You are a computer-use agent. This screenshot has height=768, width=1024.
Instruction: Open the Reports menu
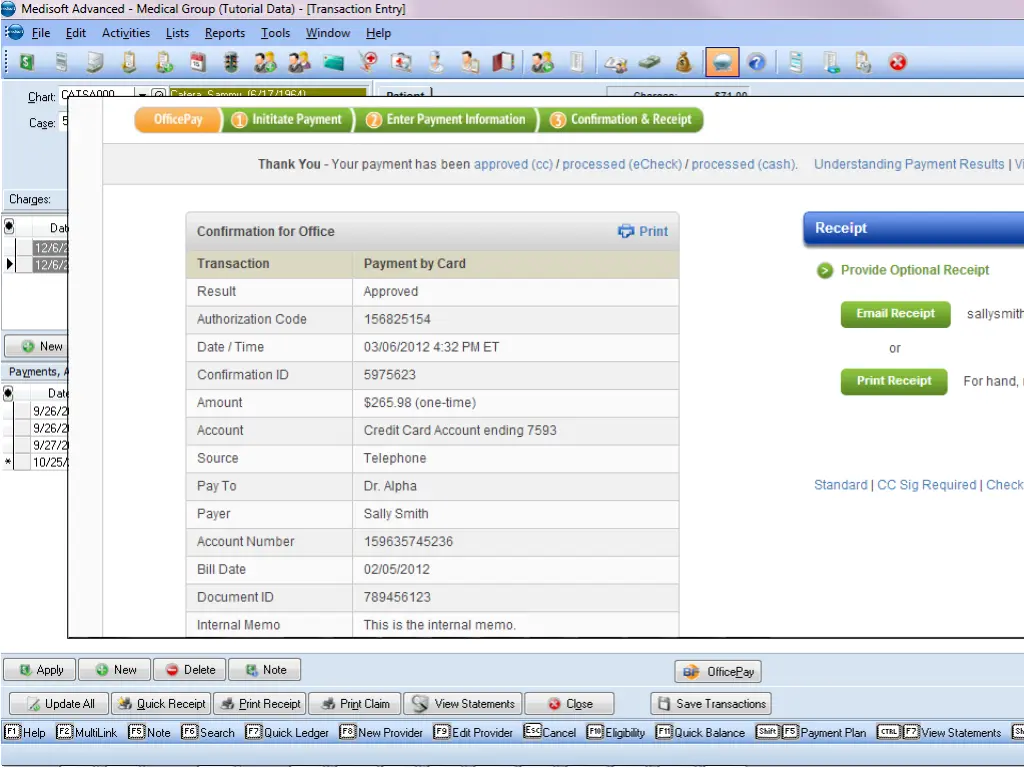pos(225,33)
